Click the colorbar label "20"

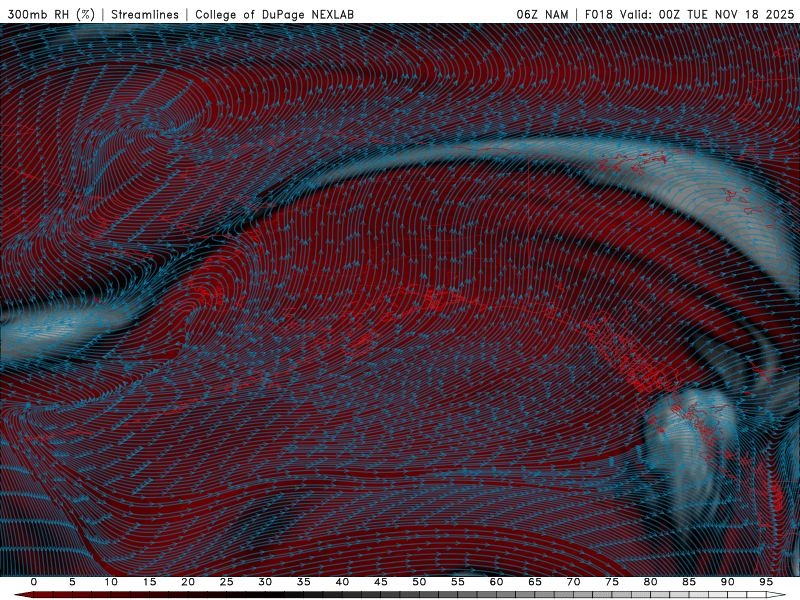[x=188, y=582]
